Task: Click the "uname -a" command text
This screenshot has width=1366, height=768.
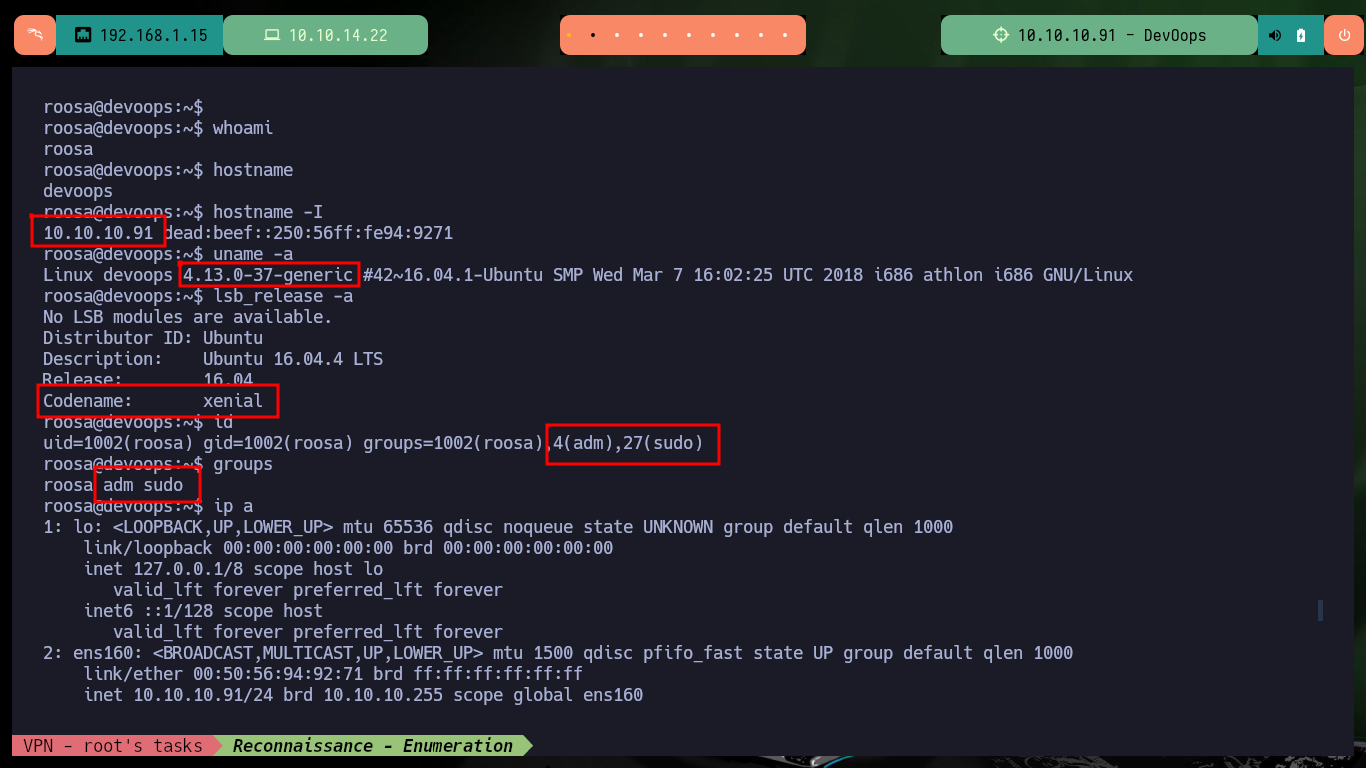Action: [x=253, y=254]
